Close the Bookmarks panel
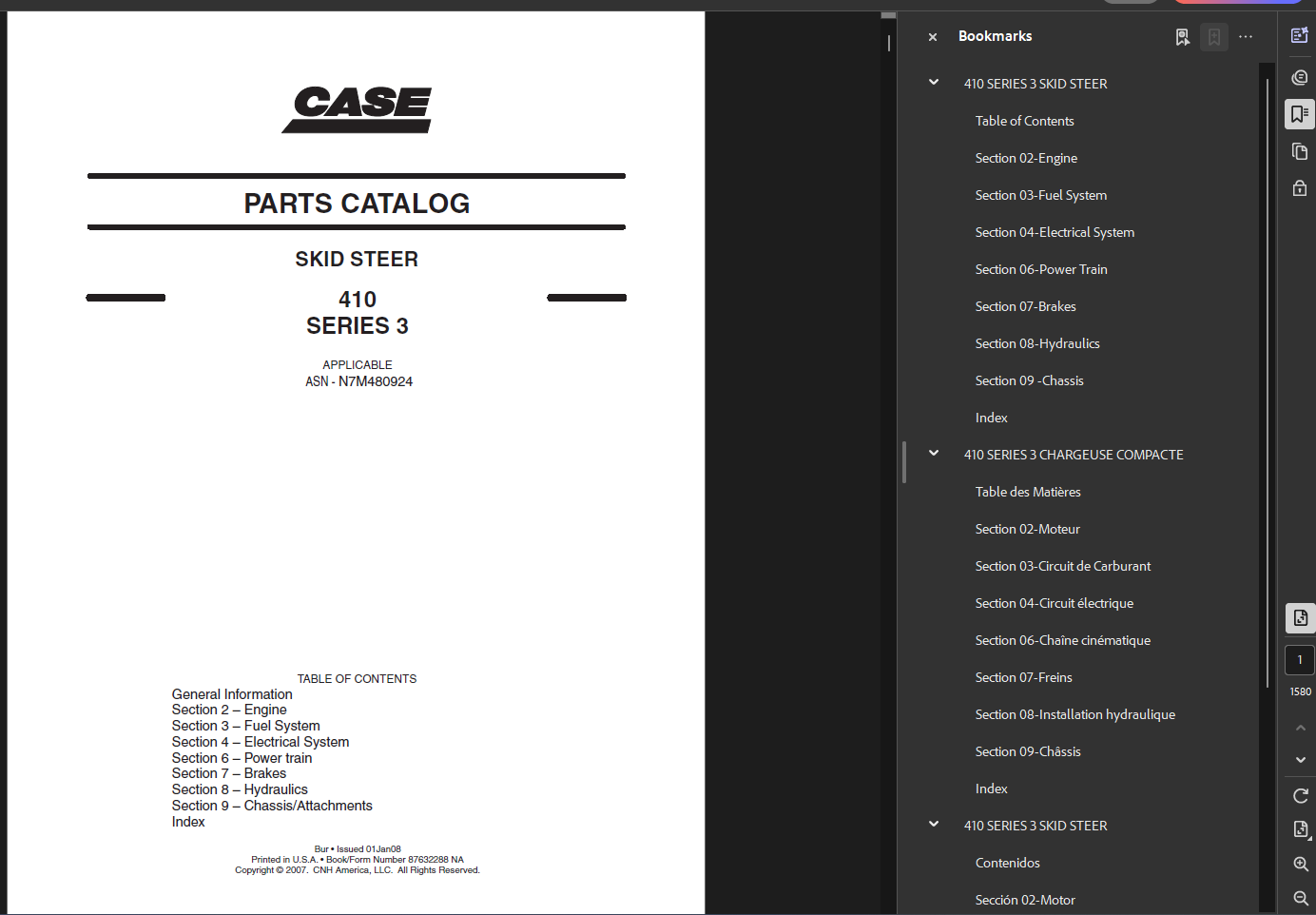Image resolution: width=1316 pixels, height=915 pixels. (933, 37)
